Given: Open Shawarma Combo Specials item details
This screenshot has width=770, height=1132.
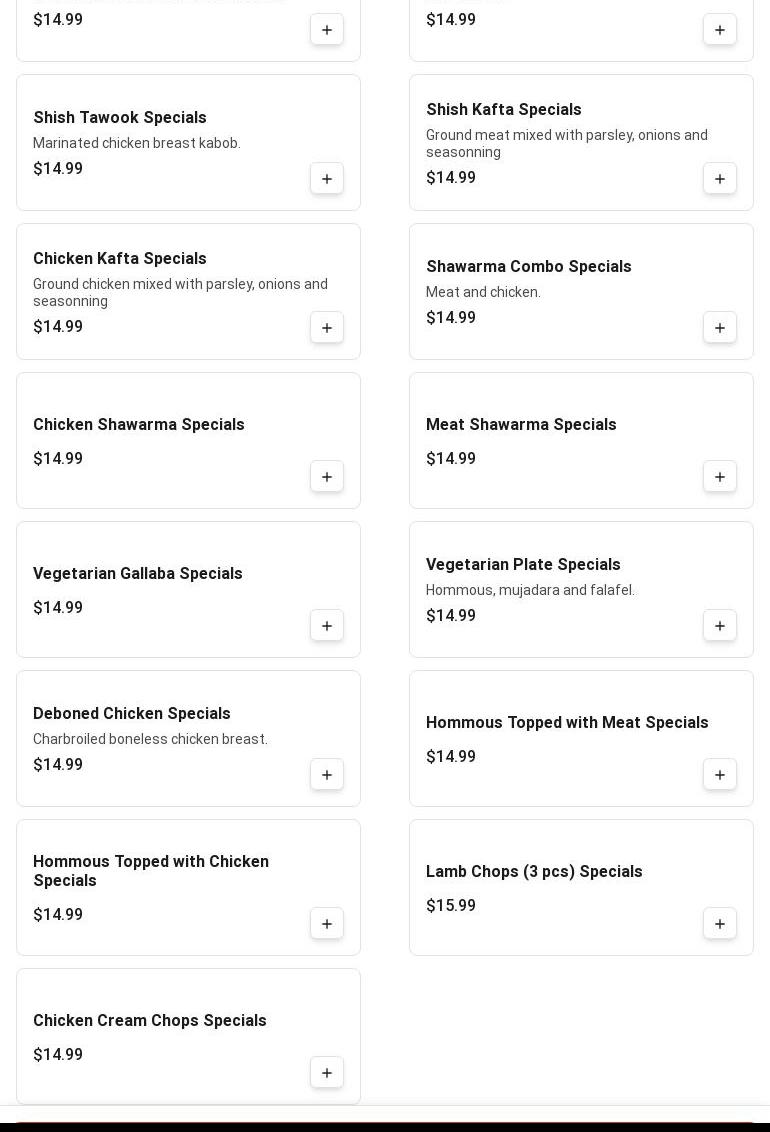Looking at the screenshot, I should tap(528, 267).
